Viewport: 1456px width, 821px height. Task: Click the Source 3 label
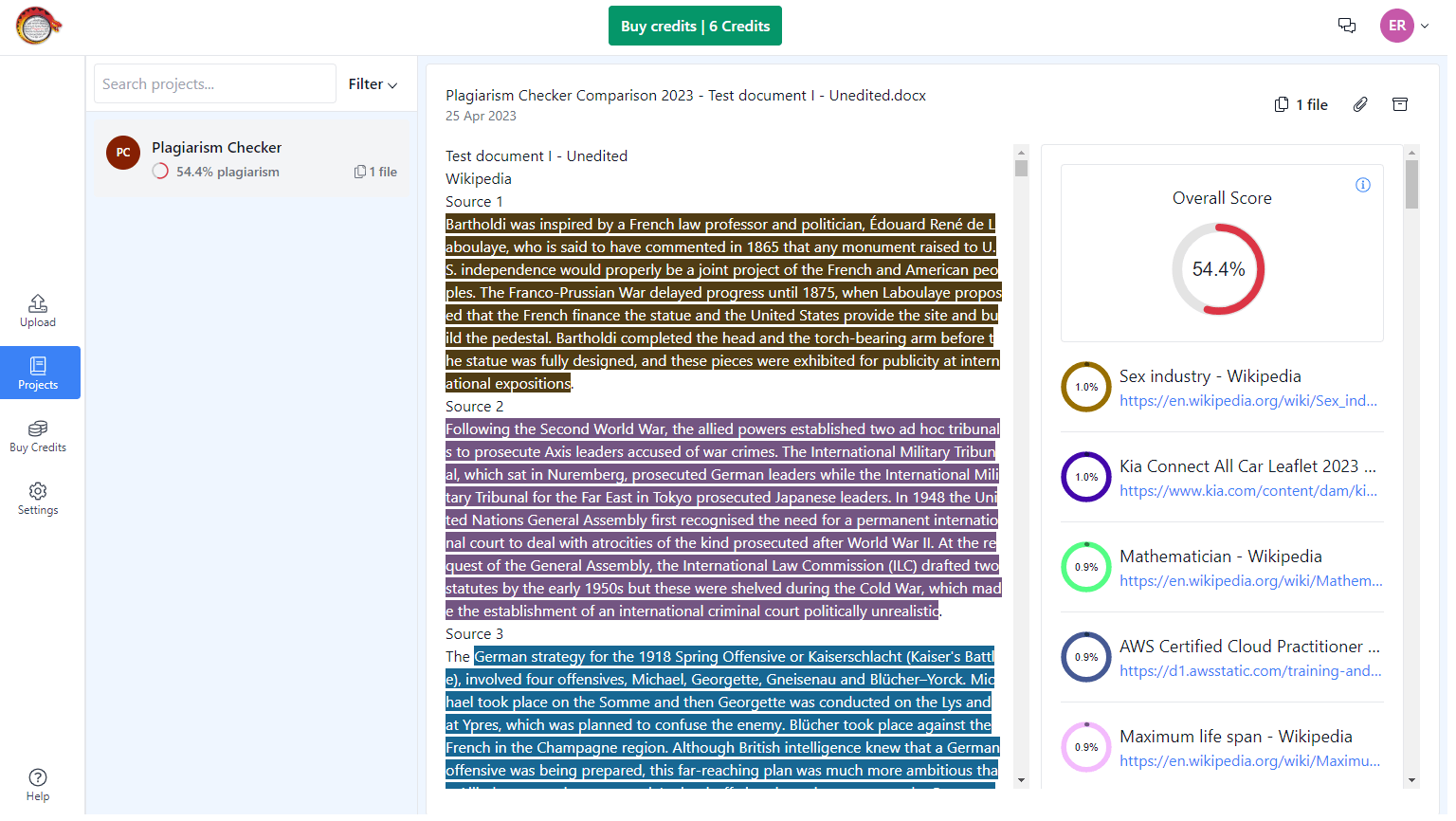(x=474, y=633)
